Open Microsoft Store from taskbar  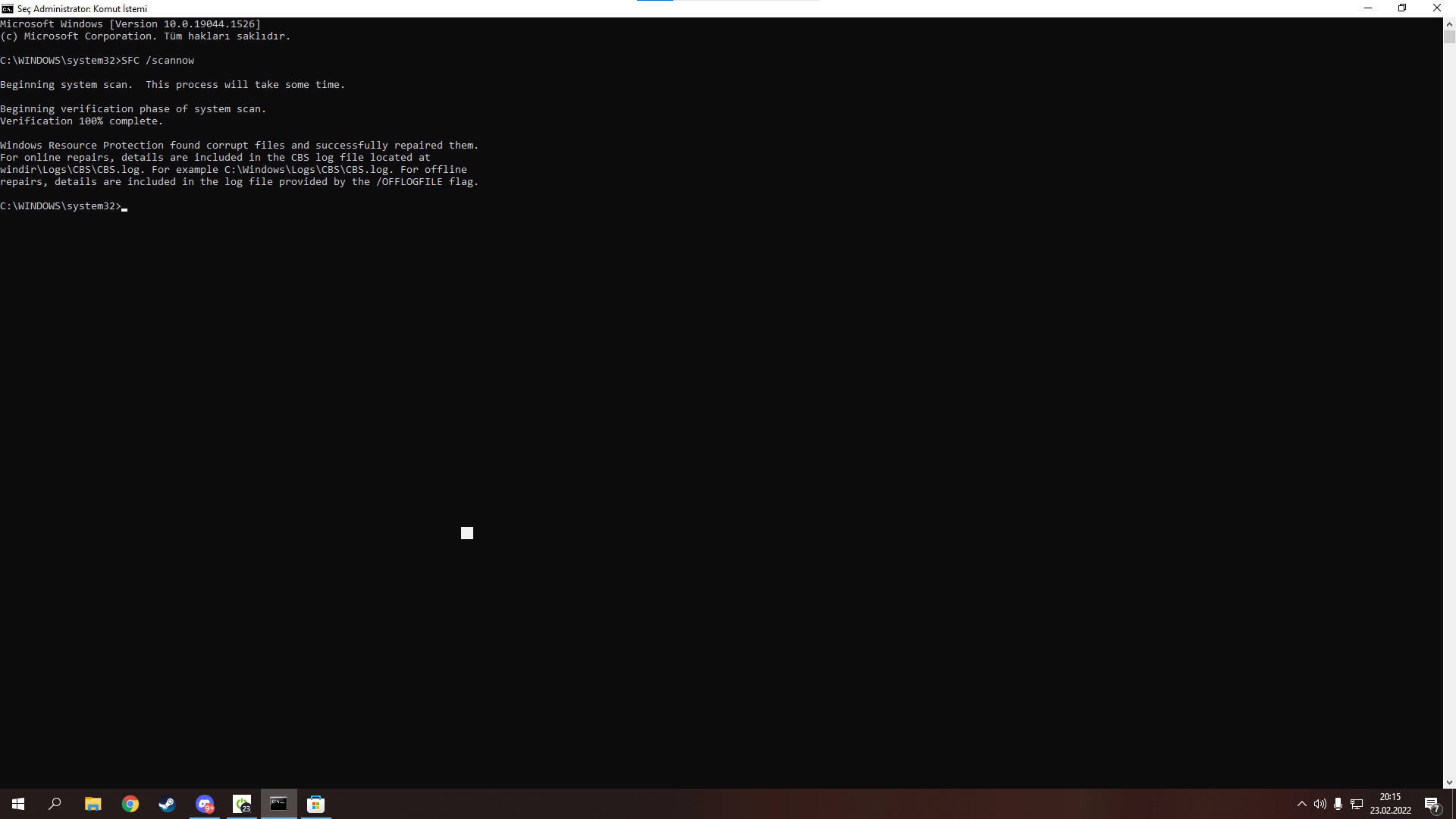(x=316, y=804)
